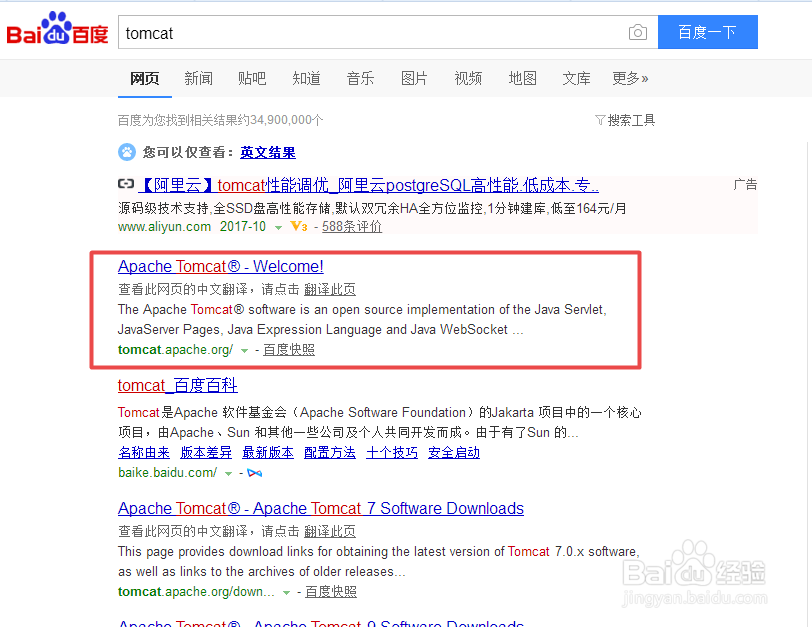Click inside the search input field
812x627 pixels.
[380, 32]
